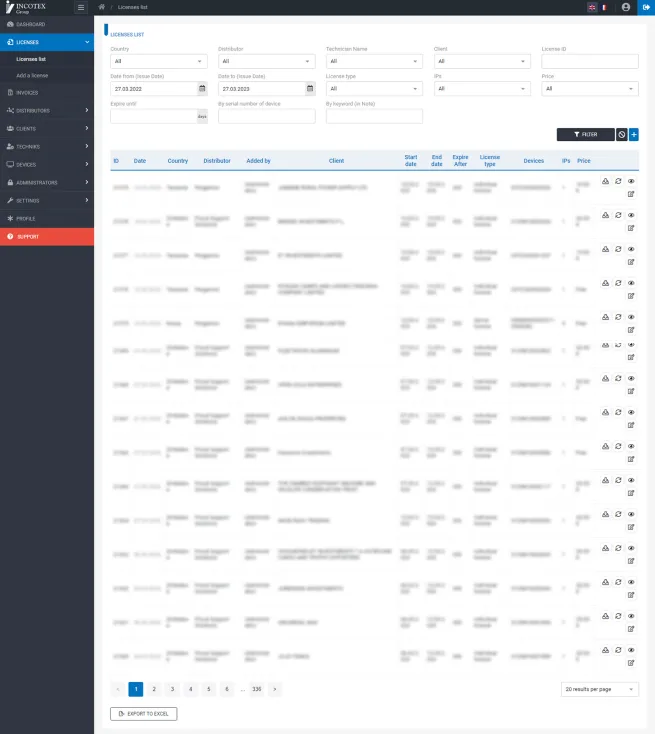655x734 pixels.
Task: Go to home via breadcrumb house icon
Action: pos(102,7)
